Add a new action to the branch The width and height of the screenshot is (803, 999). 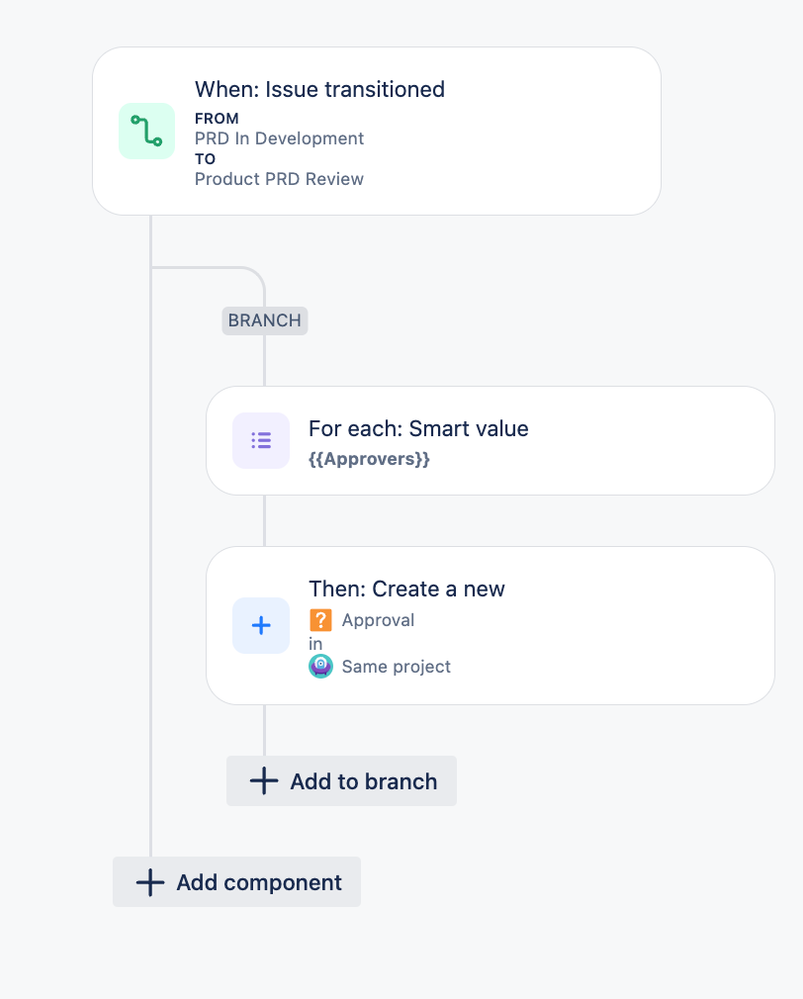(x=342, y=781)
